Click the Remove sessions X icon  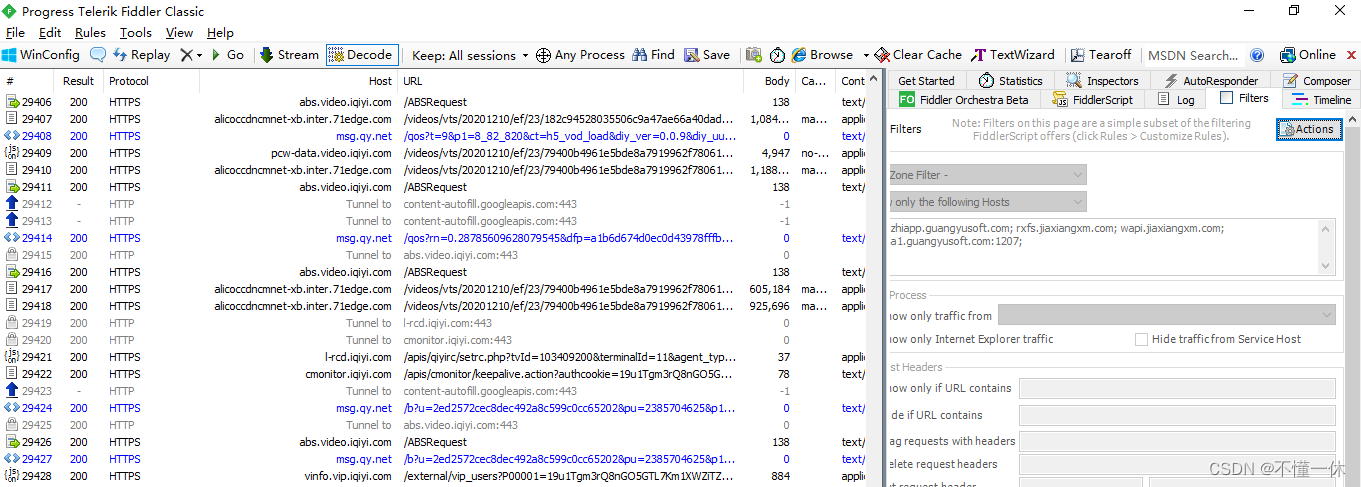click(x=186, y=55)
